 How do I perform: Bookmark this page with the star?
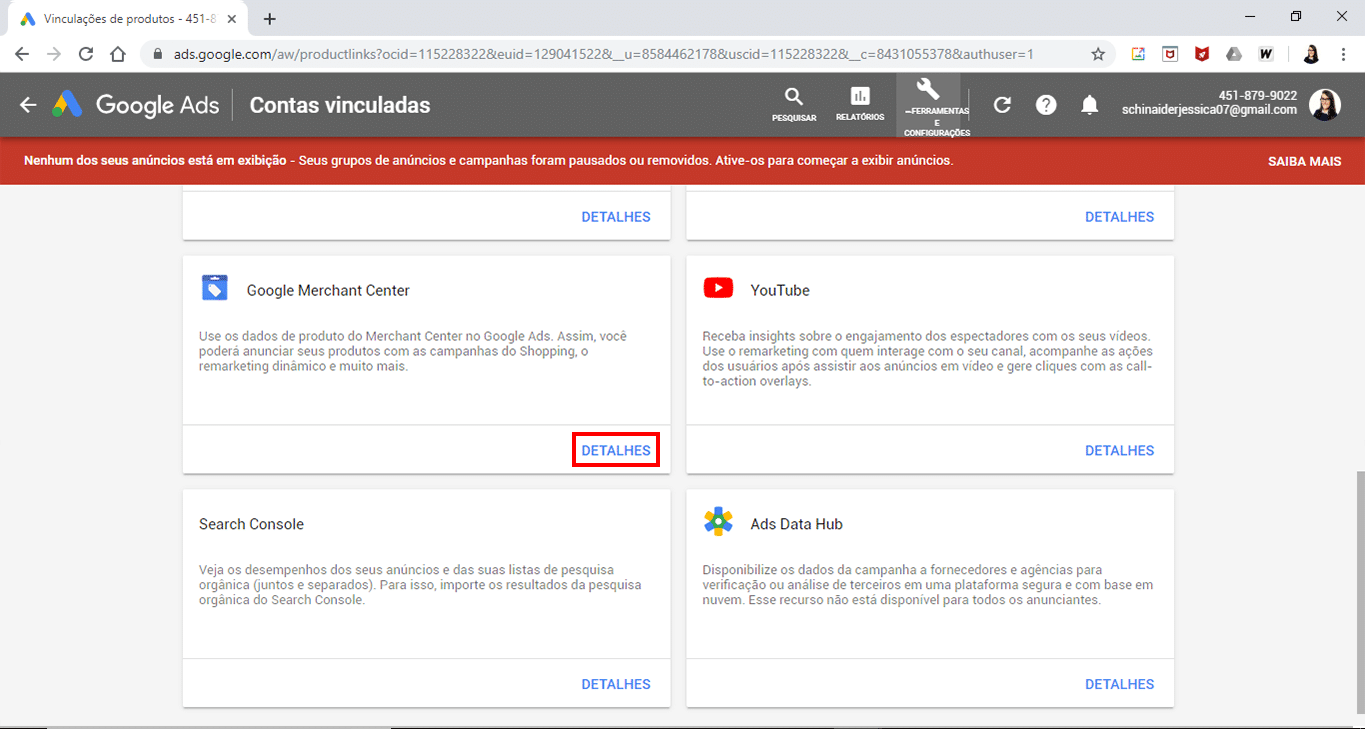click(1098, 54)
